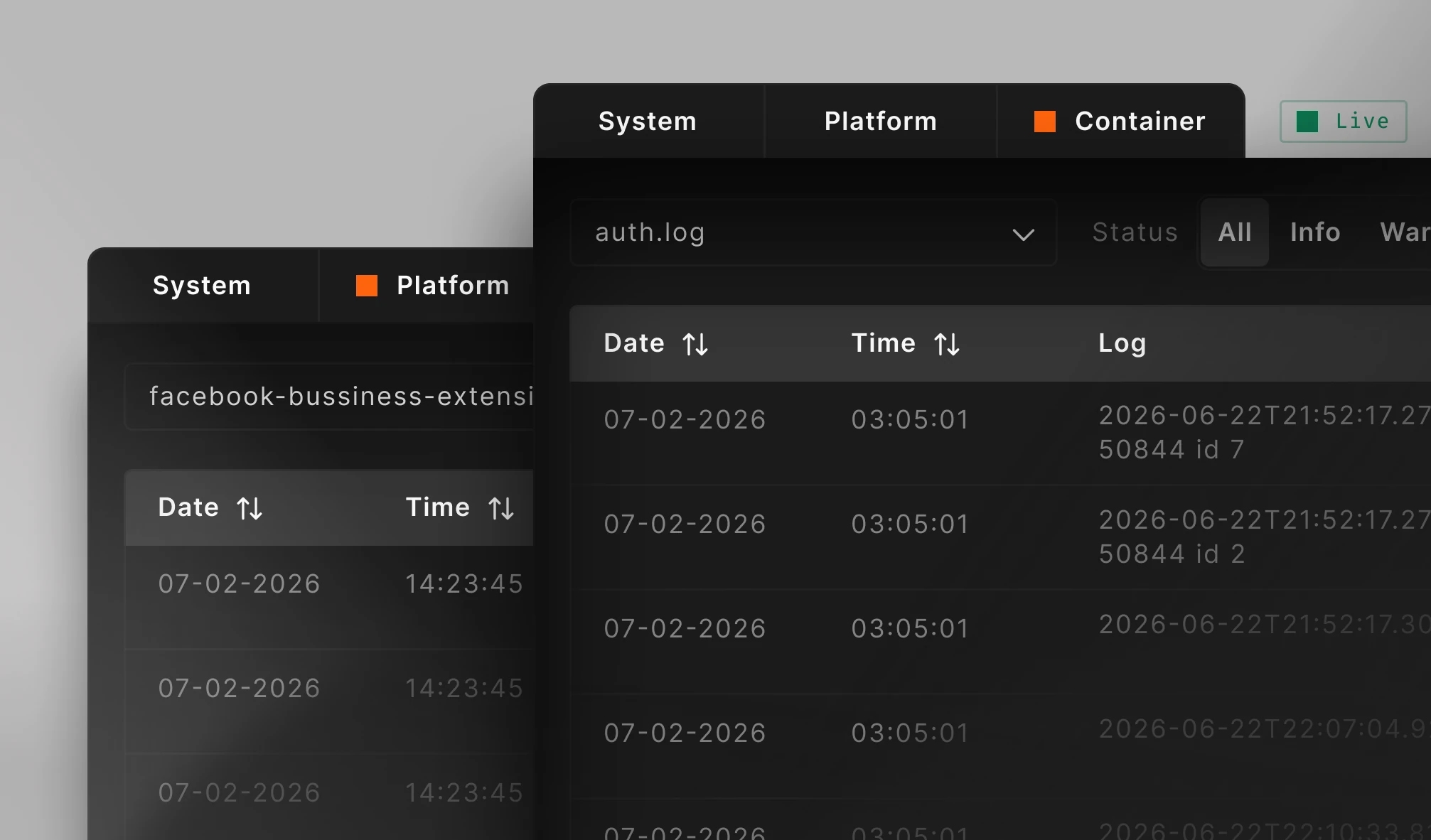
Task: Open Platform tab in the back window
Action: click(x=427, y=285)
